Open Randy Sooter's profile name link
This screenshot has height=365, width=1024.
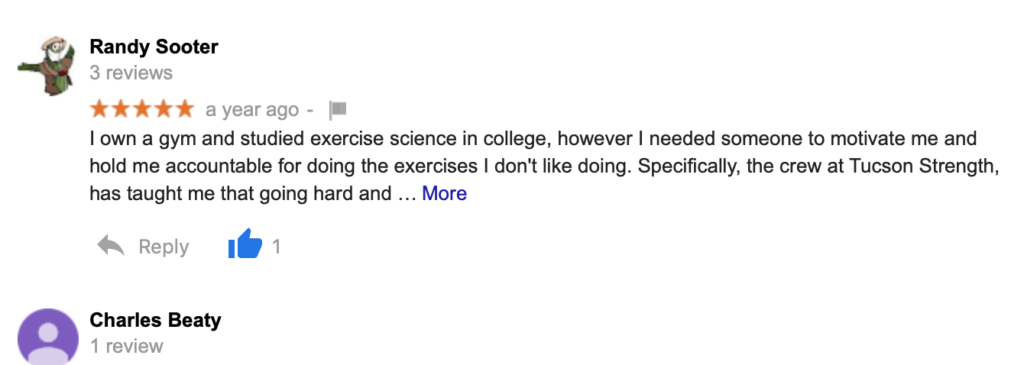(153, 47)
